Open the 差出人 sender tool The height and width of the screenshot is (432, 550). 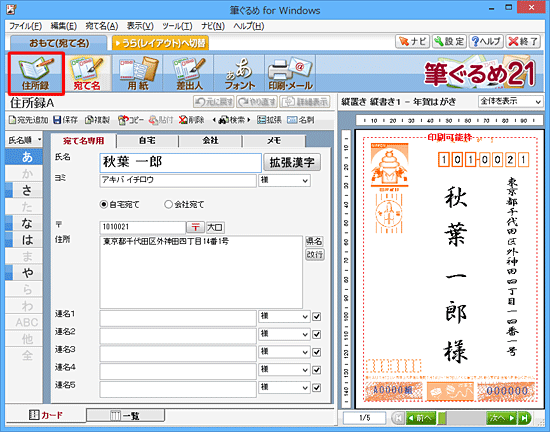tap(189, 74)
